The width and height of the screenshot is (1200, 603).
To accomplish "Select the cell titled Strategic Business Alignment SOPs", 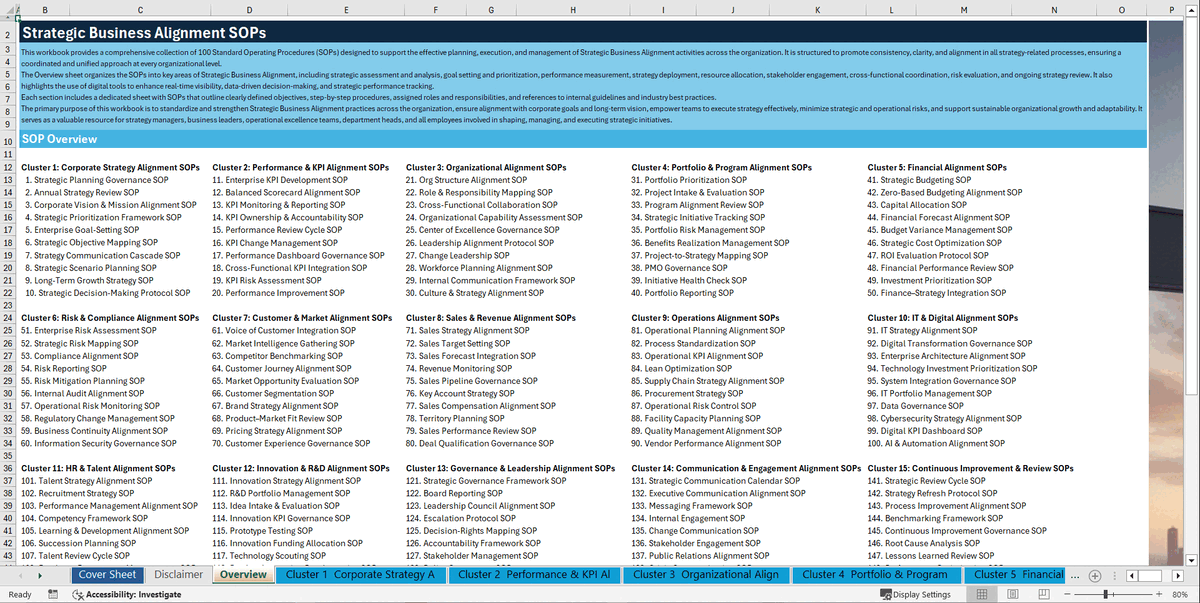I will (120, 31).
